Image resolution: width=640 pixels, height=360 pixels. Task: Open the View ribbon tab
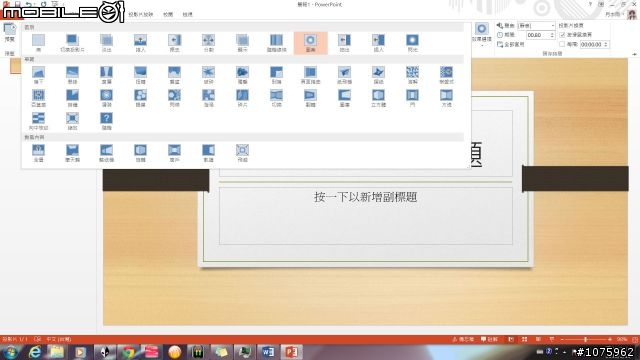(187, 14)
